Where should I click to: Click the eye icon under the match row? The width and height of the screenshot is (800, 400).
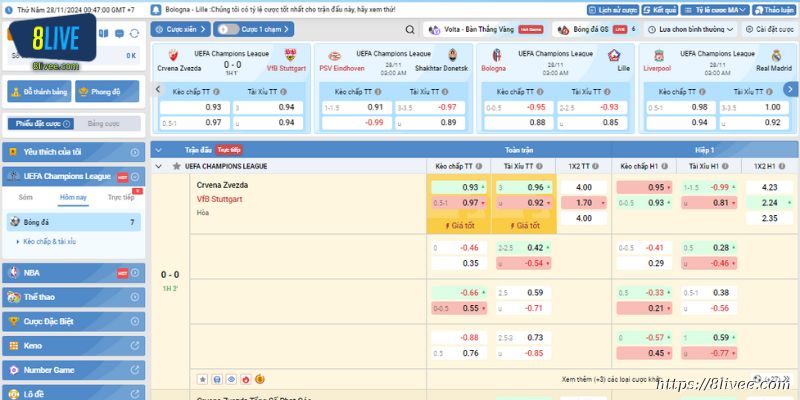(230, 380)
